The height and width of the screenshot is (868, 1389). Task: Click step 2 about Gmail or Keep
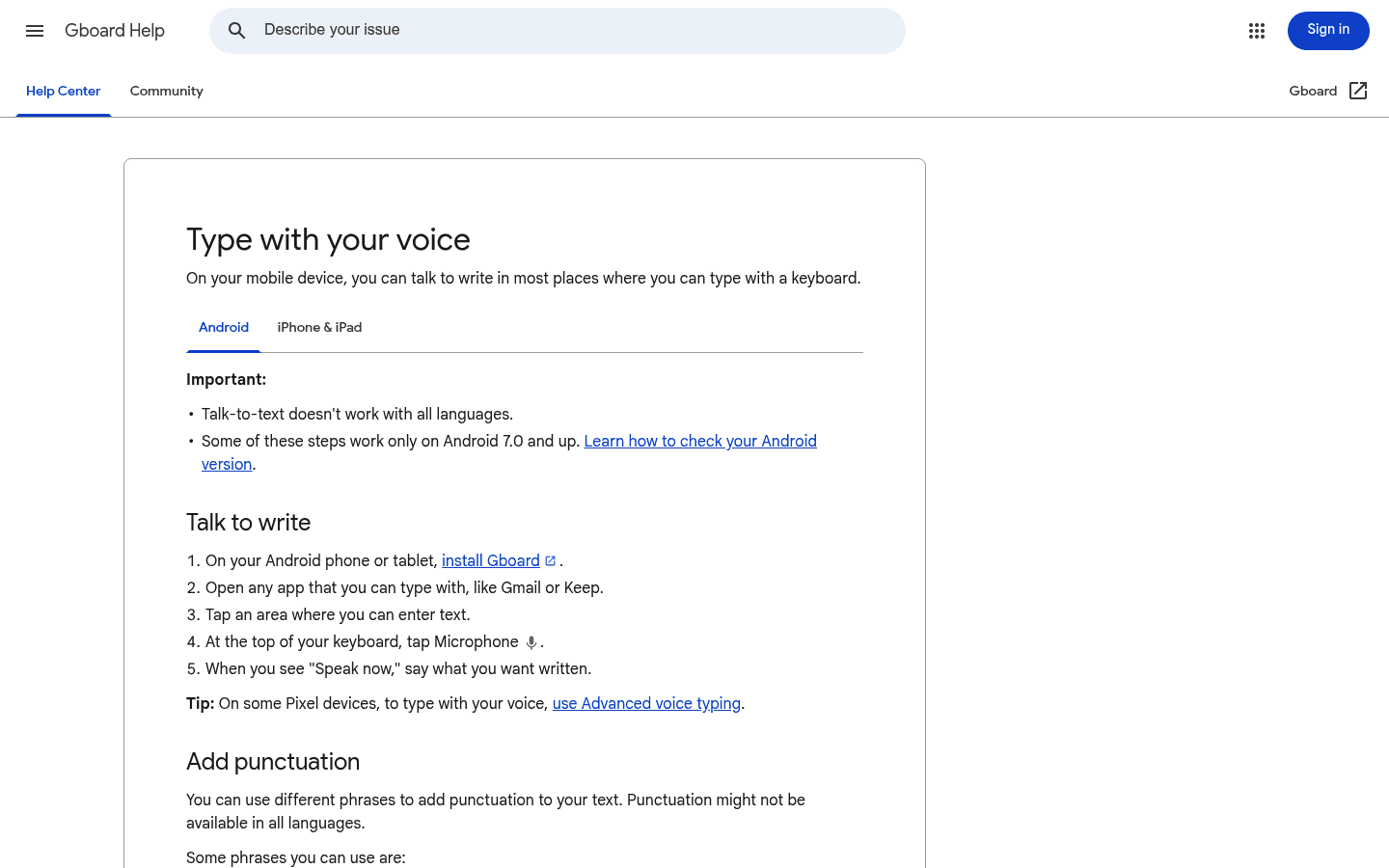pyautogui.click(x=404, y=588)
